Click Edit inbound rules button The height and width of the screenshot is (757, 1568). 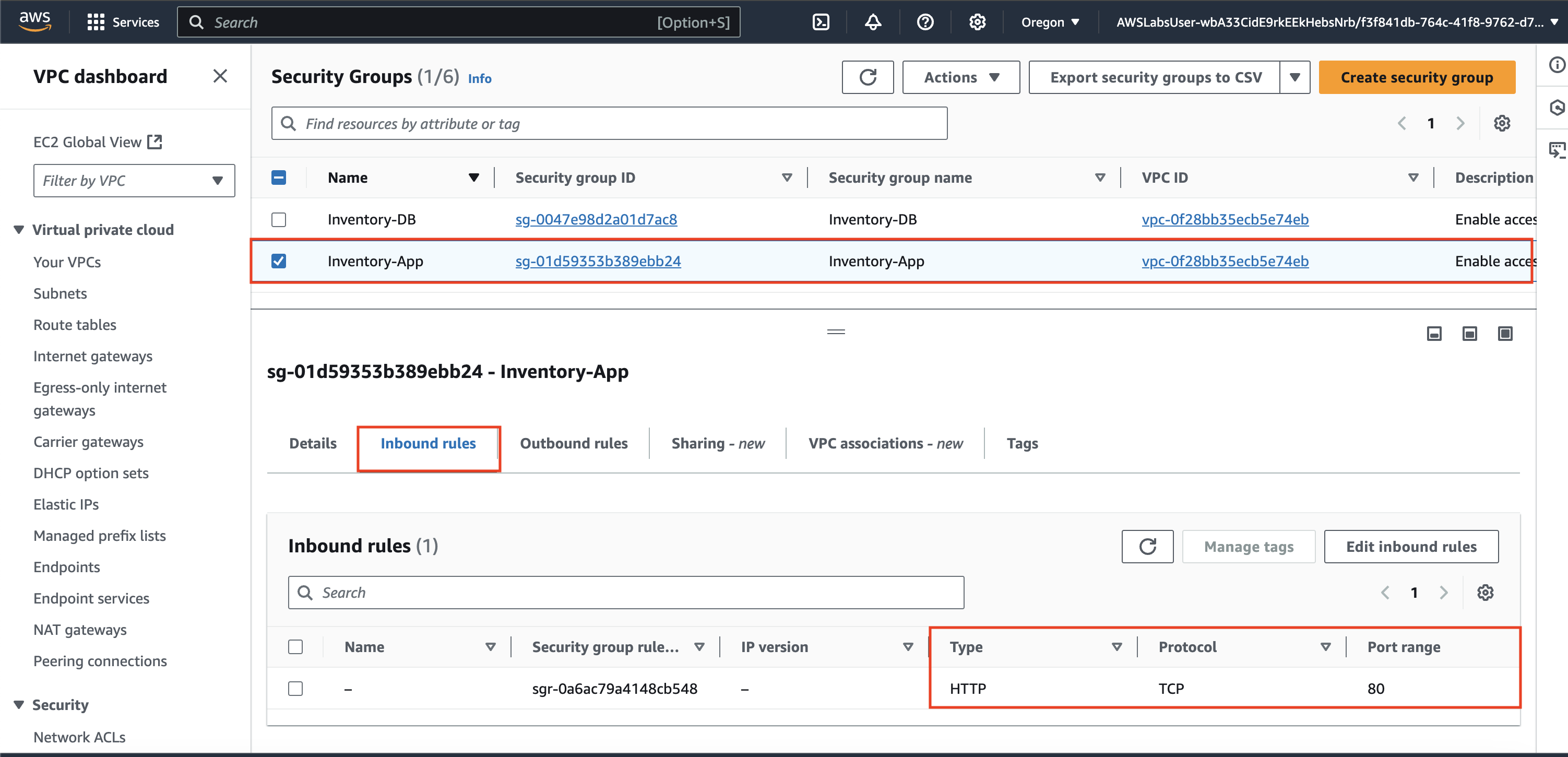[1411, 546]
